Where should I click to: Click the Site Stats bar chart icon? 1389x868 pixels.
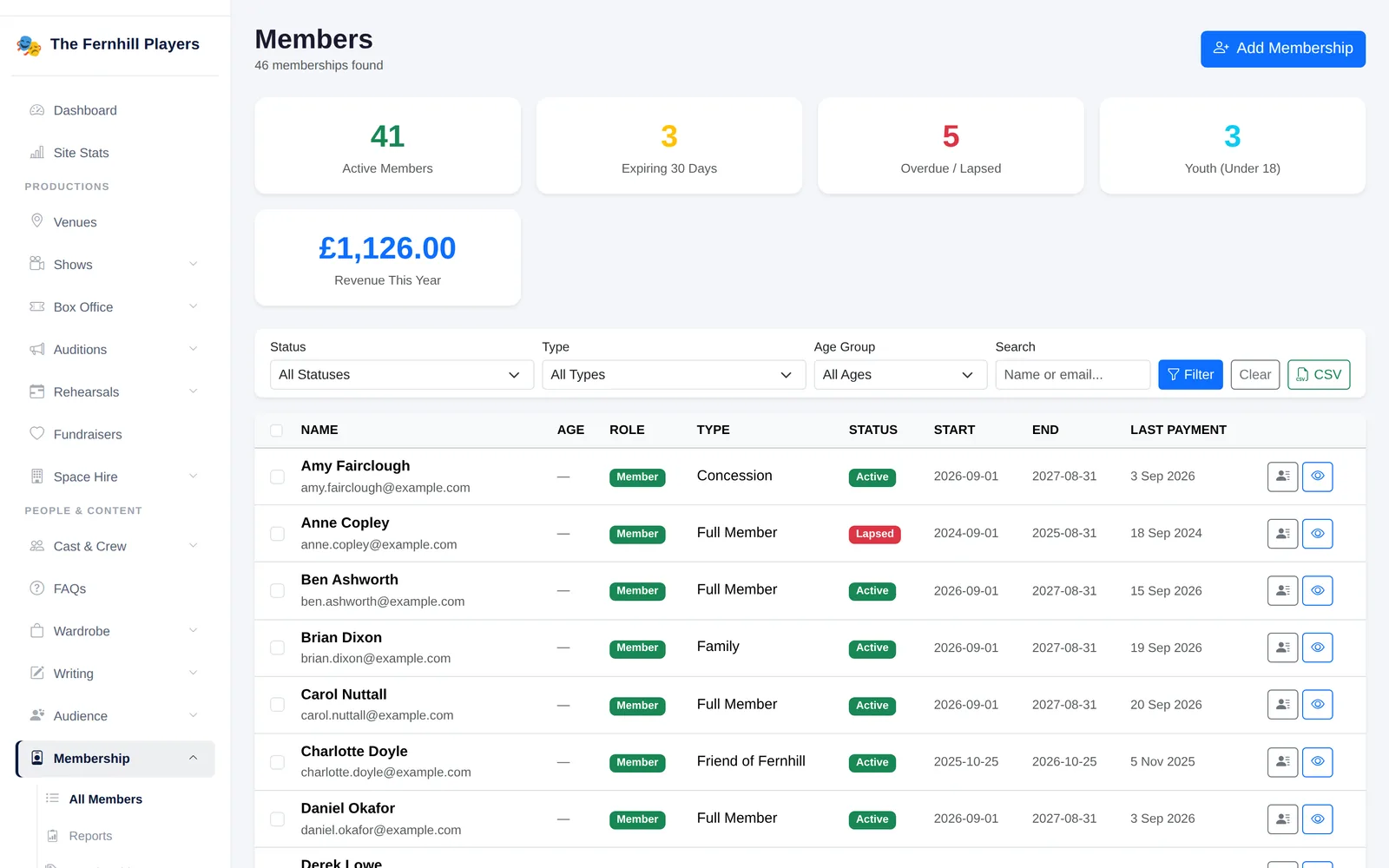(37, 153)
